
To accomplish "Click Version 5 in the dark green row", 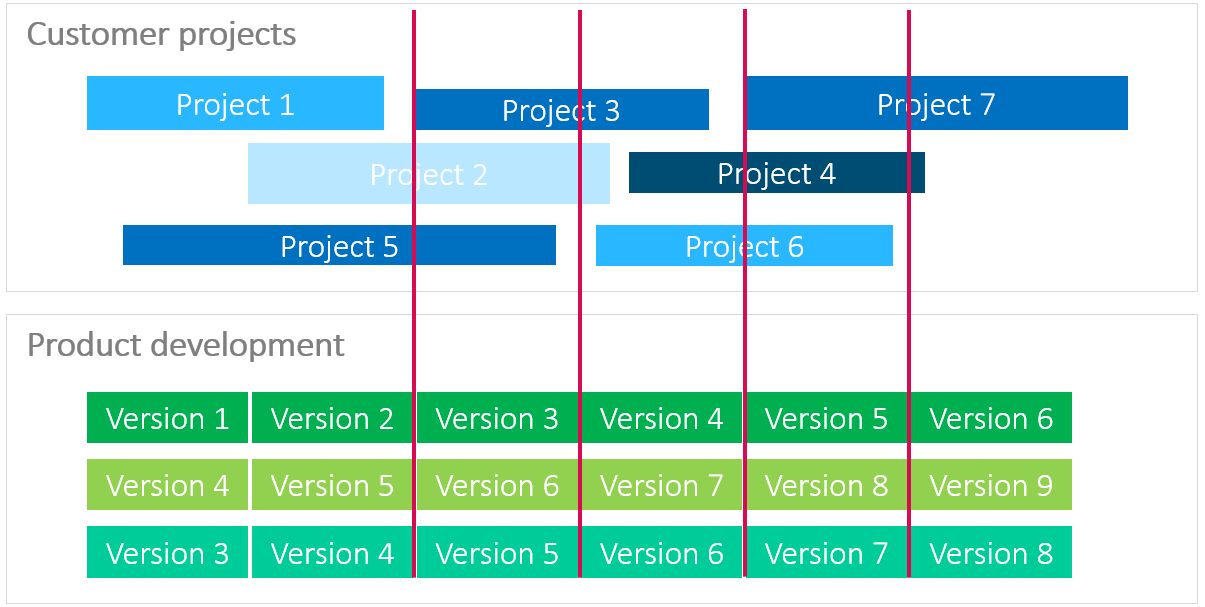I will pyautogui.click(x=826, y=418).
